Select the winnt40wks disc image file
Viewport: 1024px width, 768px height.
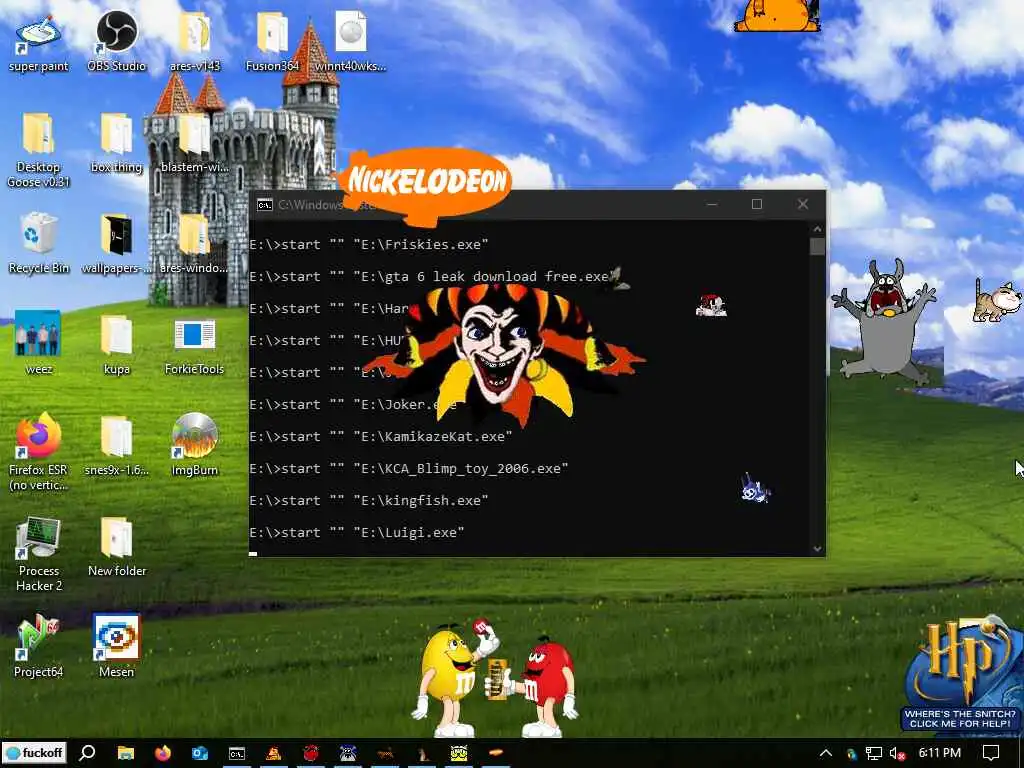tap(351, 42)
